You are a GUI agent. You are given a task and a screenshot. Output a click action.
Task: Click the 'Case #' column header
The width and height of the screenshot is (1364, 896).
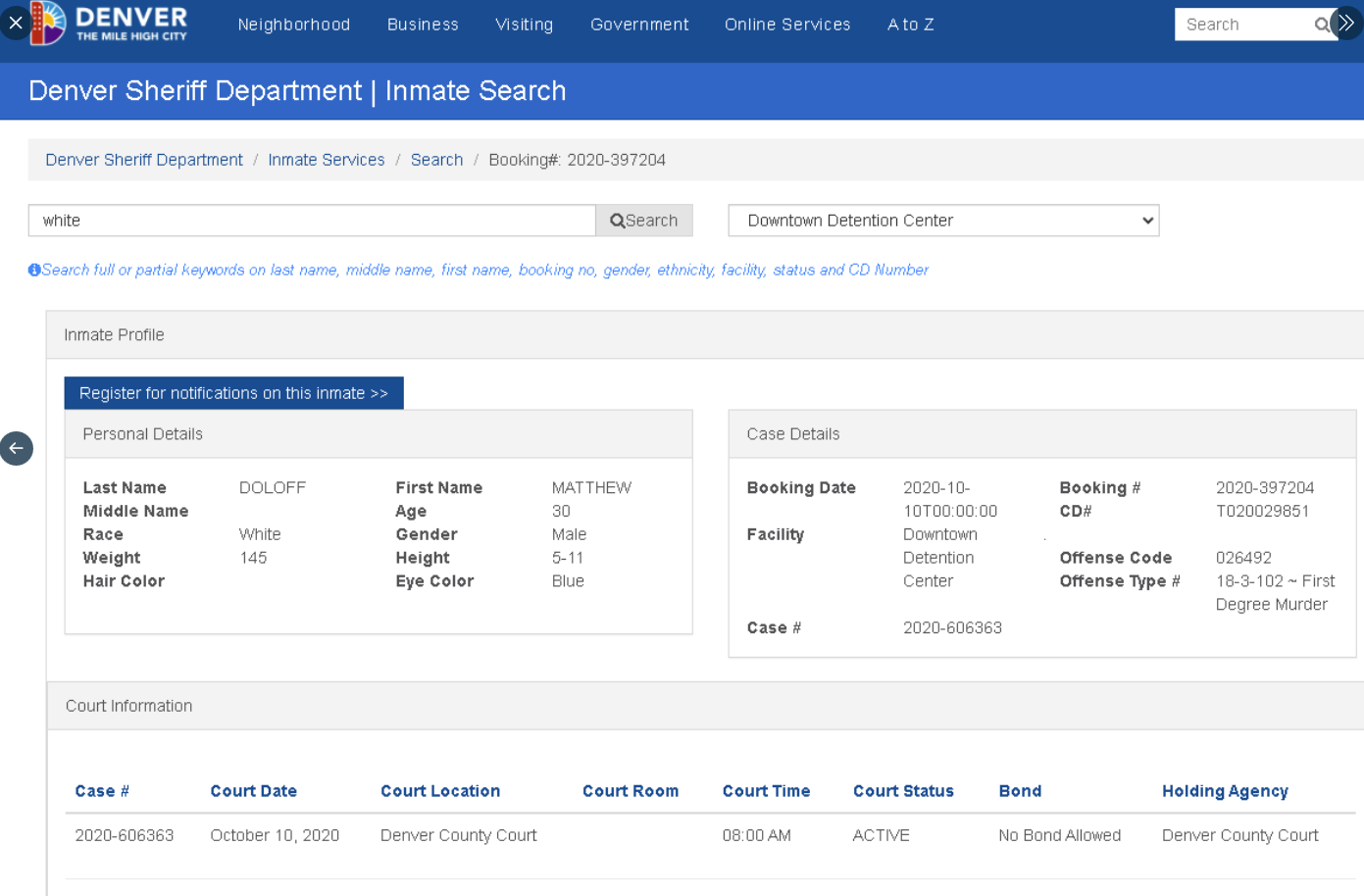[x=102, y=791]
